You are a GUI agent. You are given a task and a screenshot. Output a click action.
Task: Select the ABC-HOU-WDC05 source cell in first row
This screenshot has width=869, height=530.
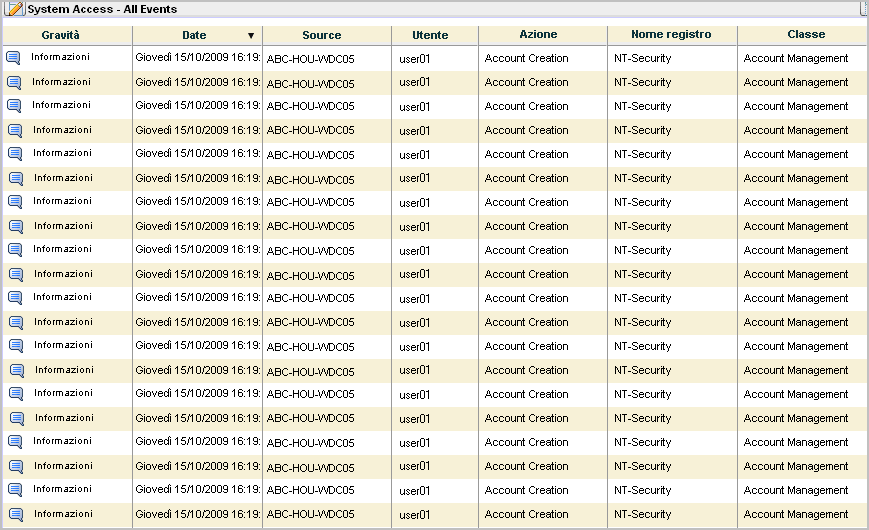(310, 59)
